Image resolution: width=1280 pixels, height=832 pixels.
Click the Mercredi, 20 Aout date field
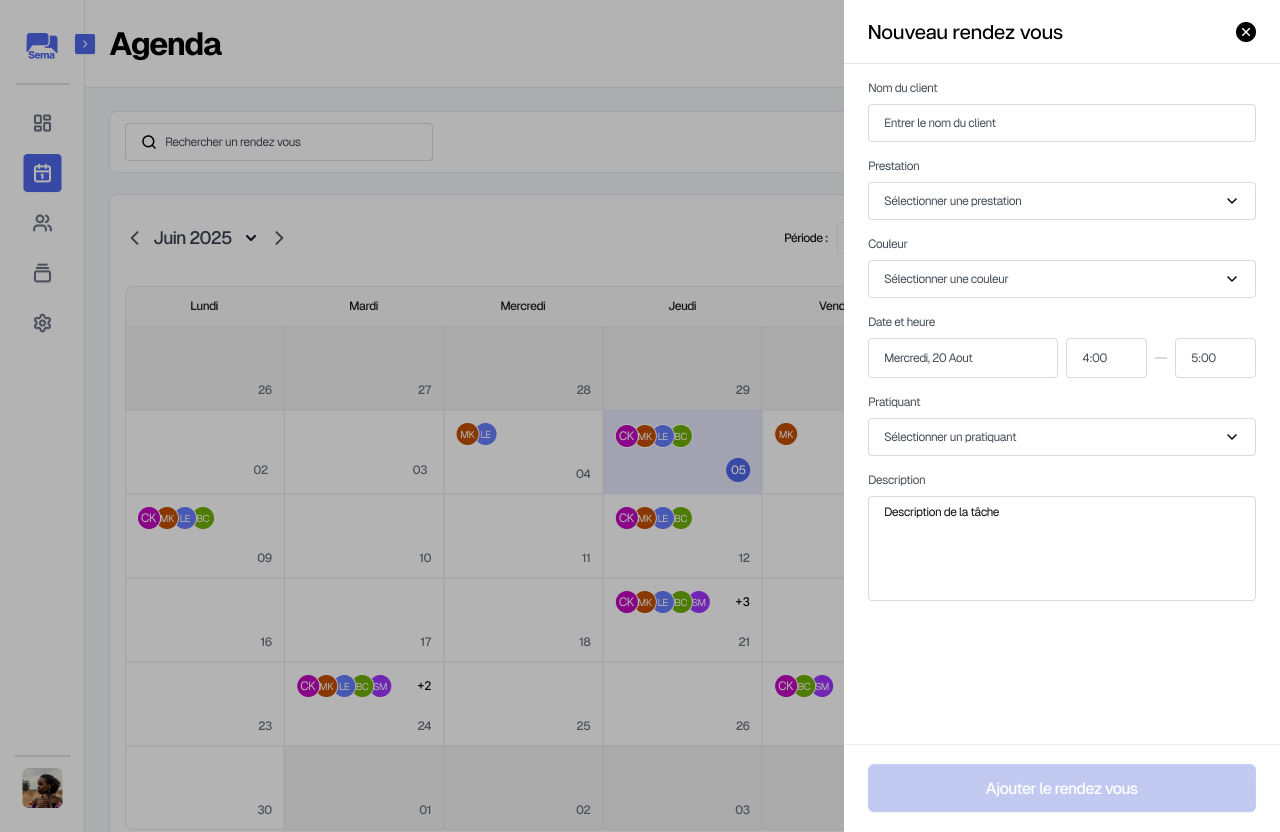(962, 358)
